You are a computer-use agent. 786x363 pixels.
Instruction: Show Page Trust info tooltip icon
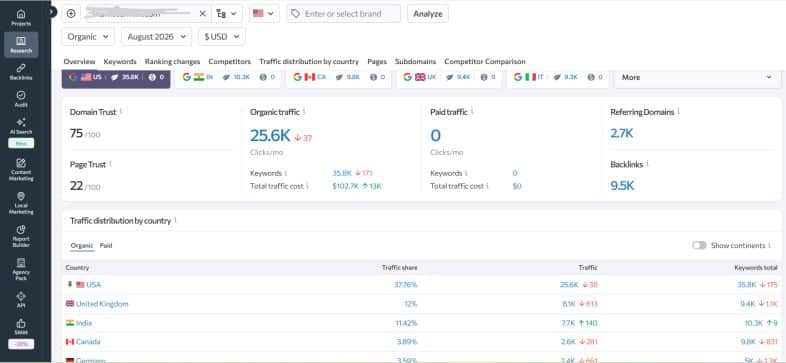click(110, 163)
